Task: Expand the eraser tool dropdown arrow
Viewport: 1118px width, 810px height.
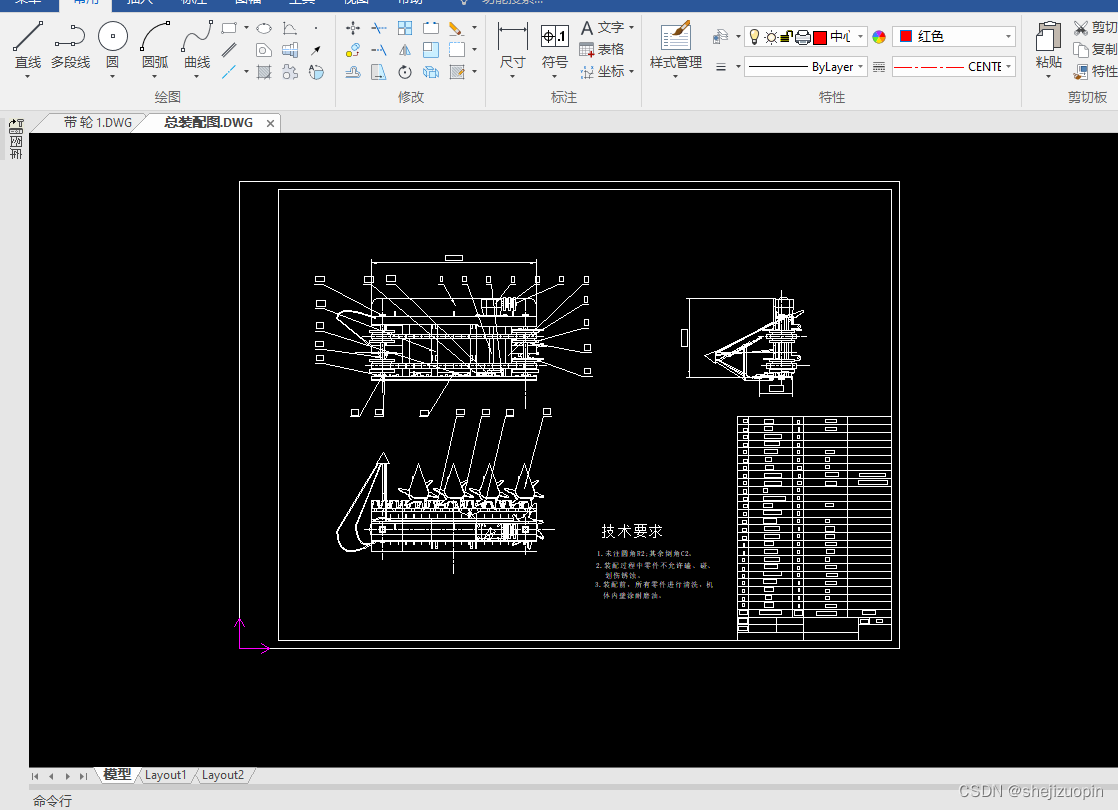Action: [474, 29]
